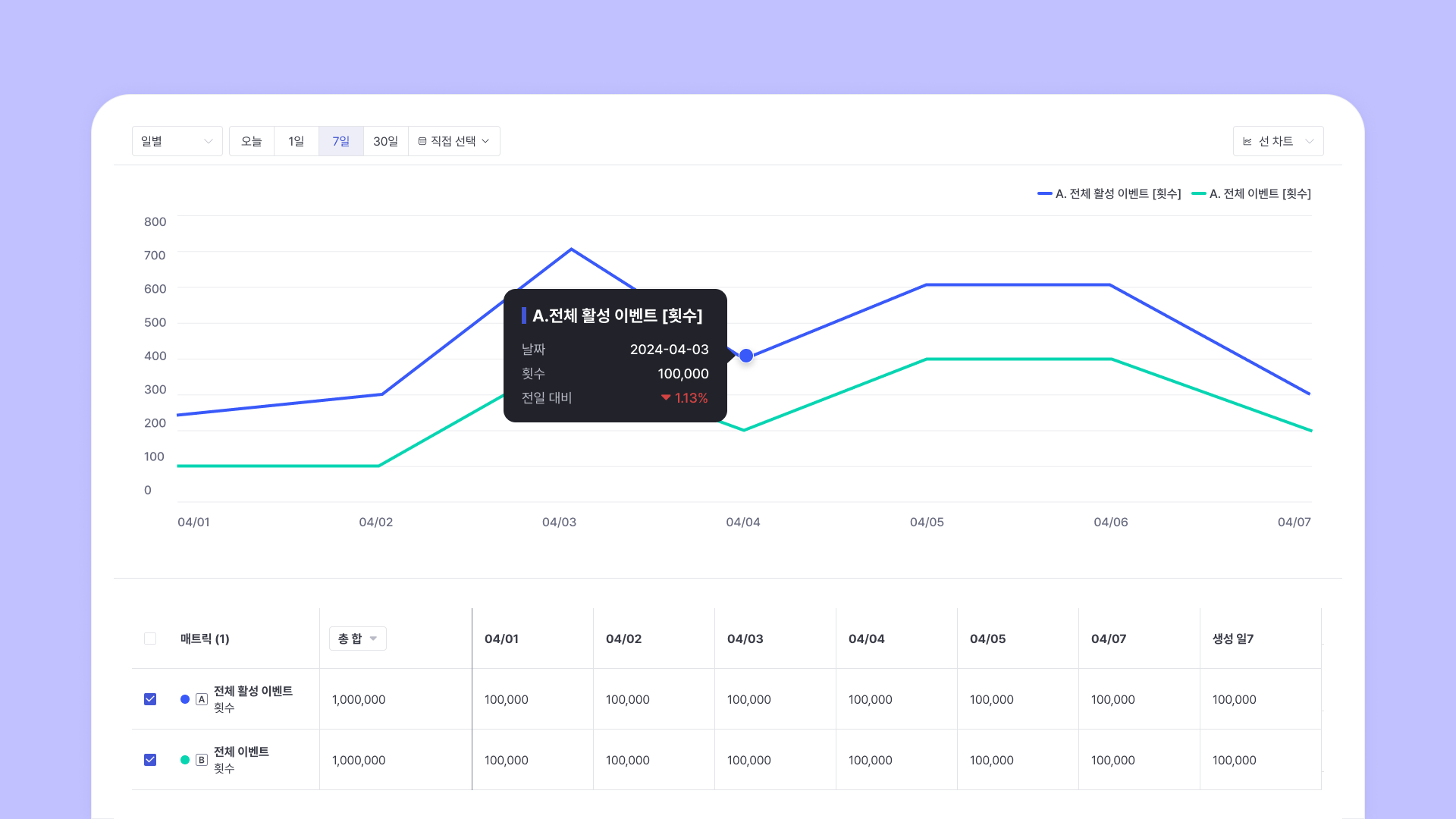Click the calendar icon beside 직접 선택
Viewport: 1456px width, 819px height.
pyautogui.click(x=422, y=142)
